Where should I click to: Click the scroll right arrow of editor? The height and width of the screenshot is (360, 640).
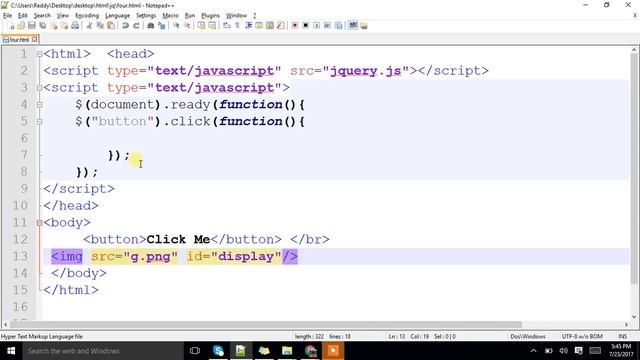[626, 324]
